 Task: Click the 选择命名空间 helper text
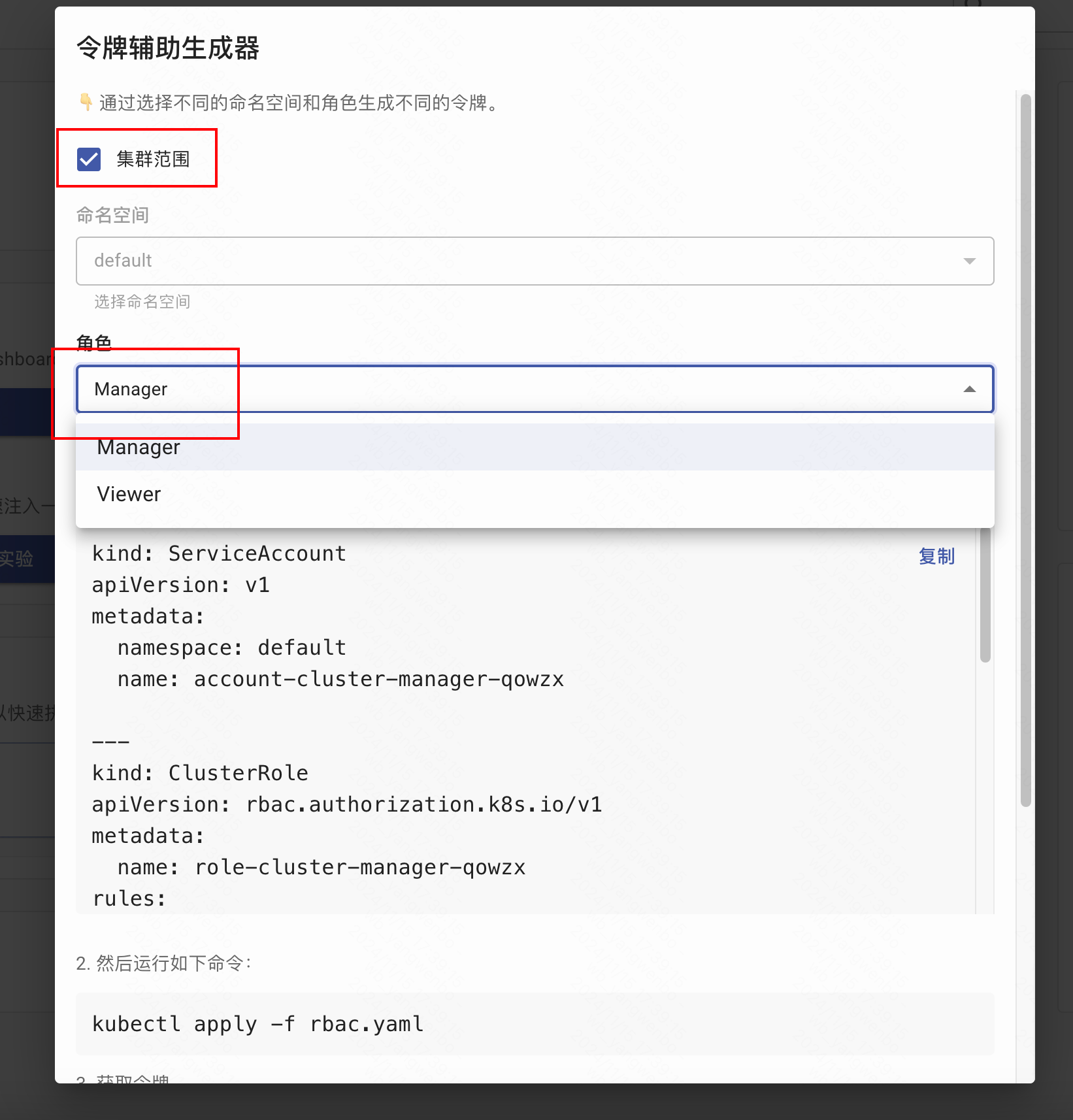(142, 301)
